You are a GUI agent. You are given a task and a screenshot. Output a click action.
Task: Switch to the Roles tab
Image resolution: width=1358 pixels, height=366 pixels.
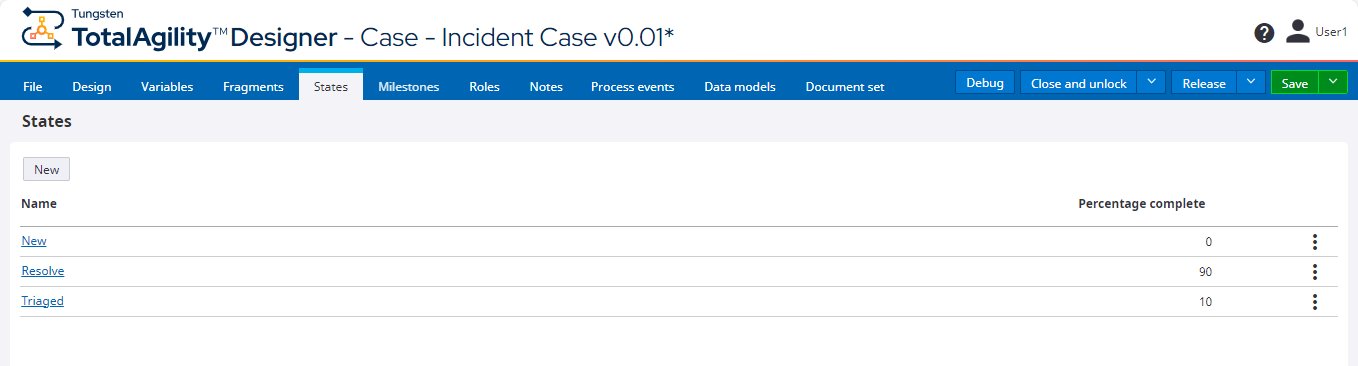pyautogui.click(x=484, y=86)
